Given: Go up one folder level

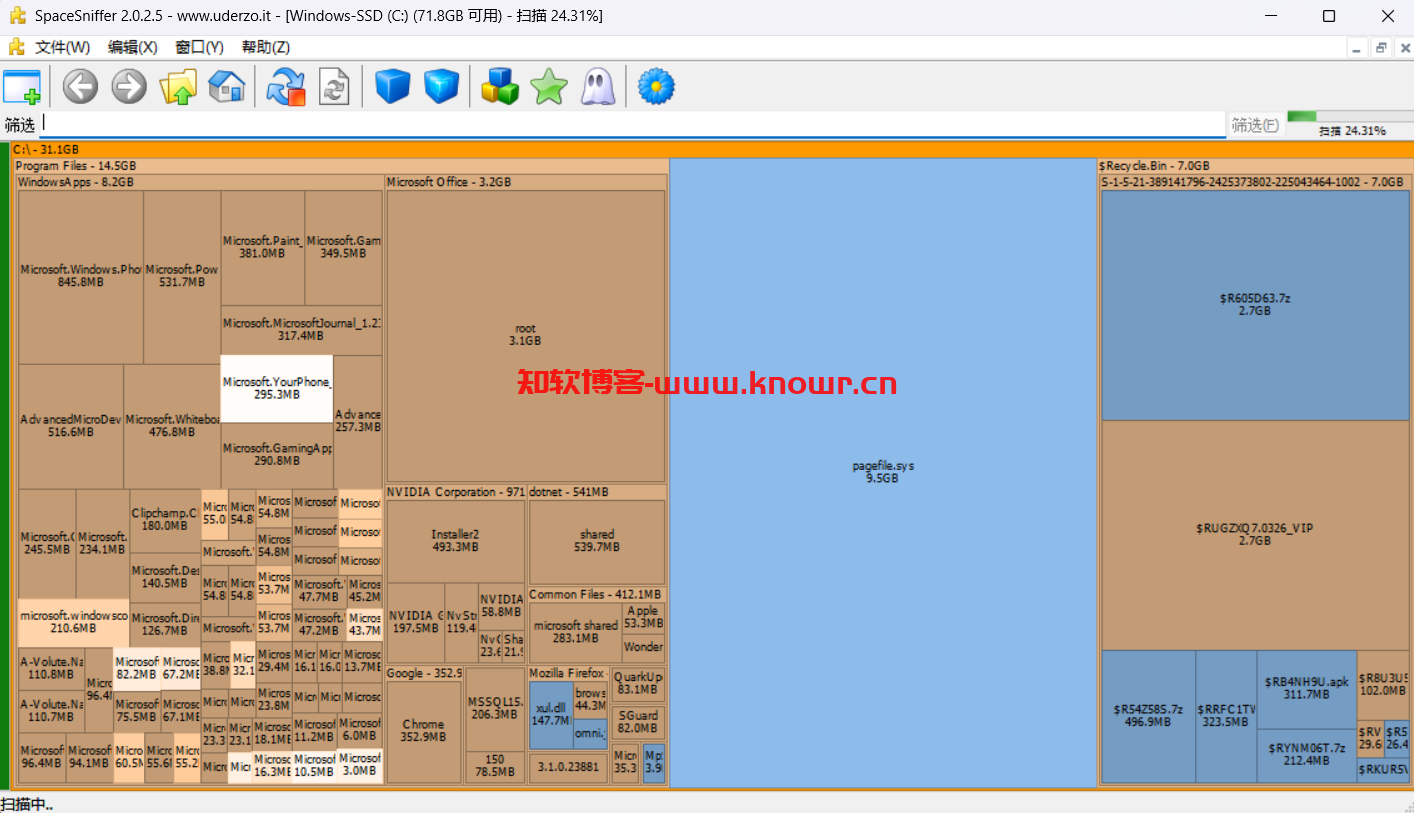Looking at the screenshot, I should point(179,87).
